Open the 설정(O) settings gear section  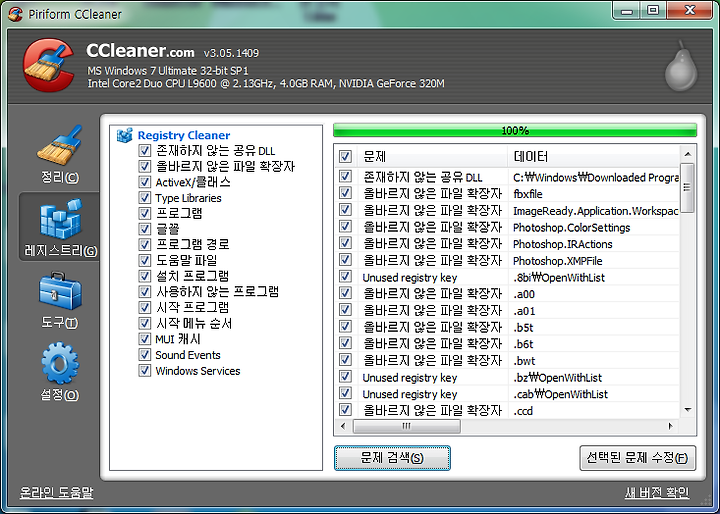tap(60, 372)
